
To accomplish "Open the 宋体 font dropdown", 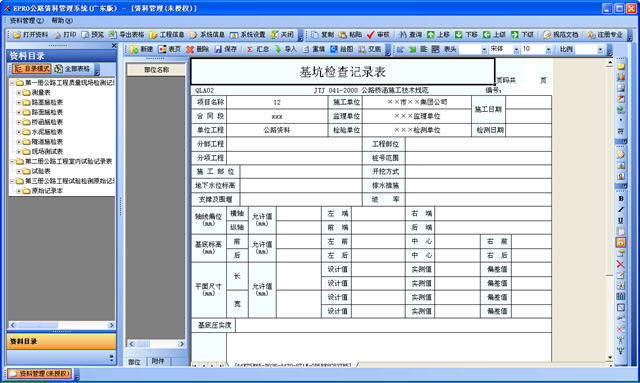I will [517, 49].
